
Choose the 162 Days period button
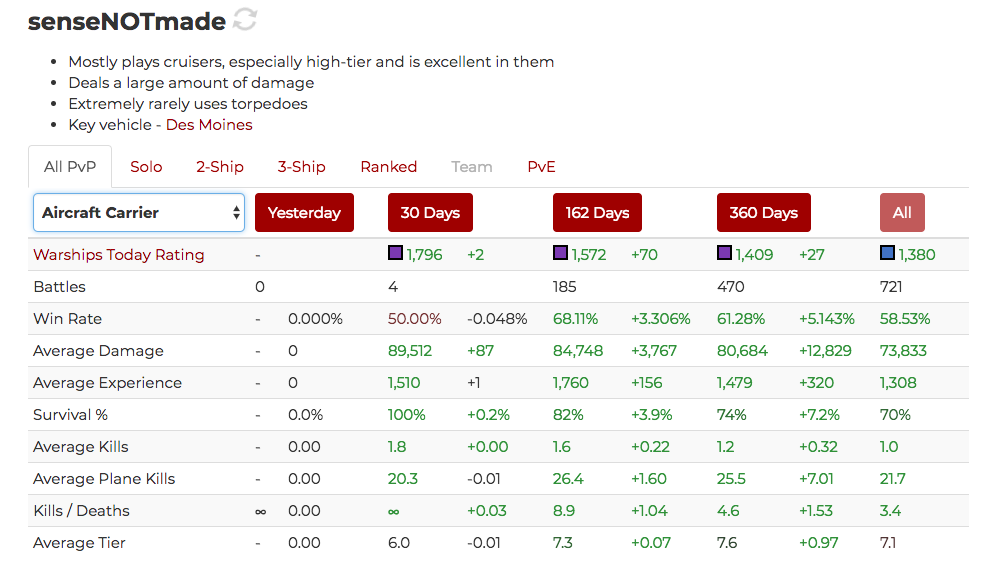click(x=597, y=213)
